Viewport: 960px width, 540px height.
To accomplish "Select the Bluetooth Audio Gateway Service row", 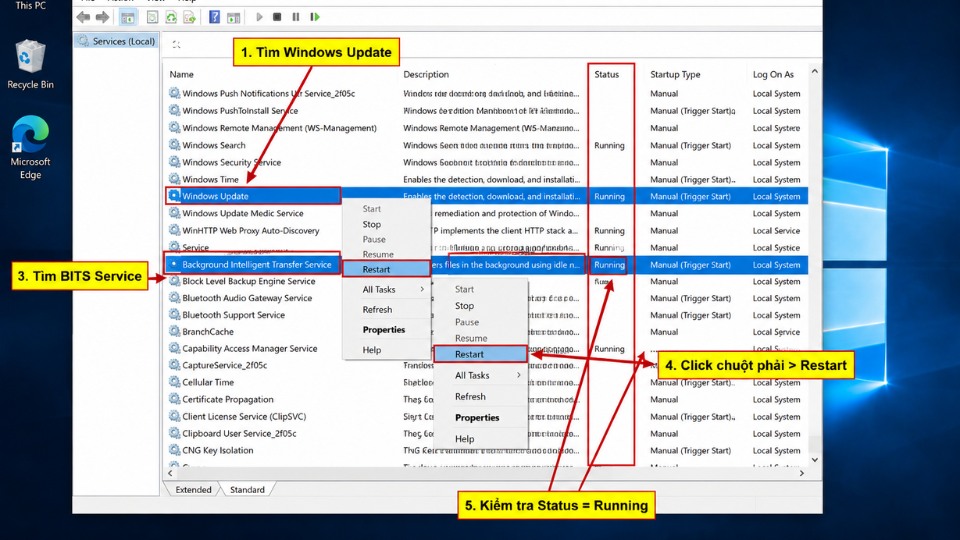I will click(487, 298).
